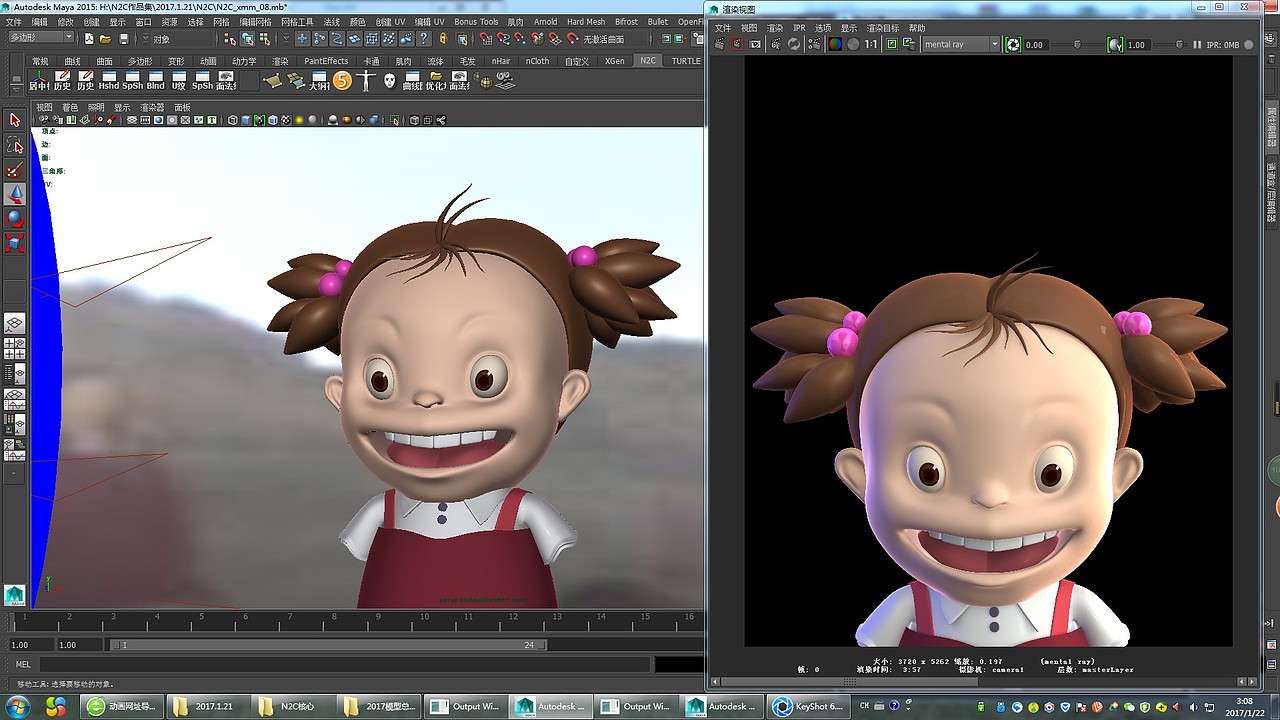Switch to the TURTLE shelf tab
The image size is (1280, 720).
pyautogui.click(x=686, y=61)
